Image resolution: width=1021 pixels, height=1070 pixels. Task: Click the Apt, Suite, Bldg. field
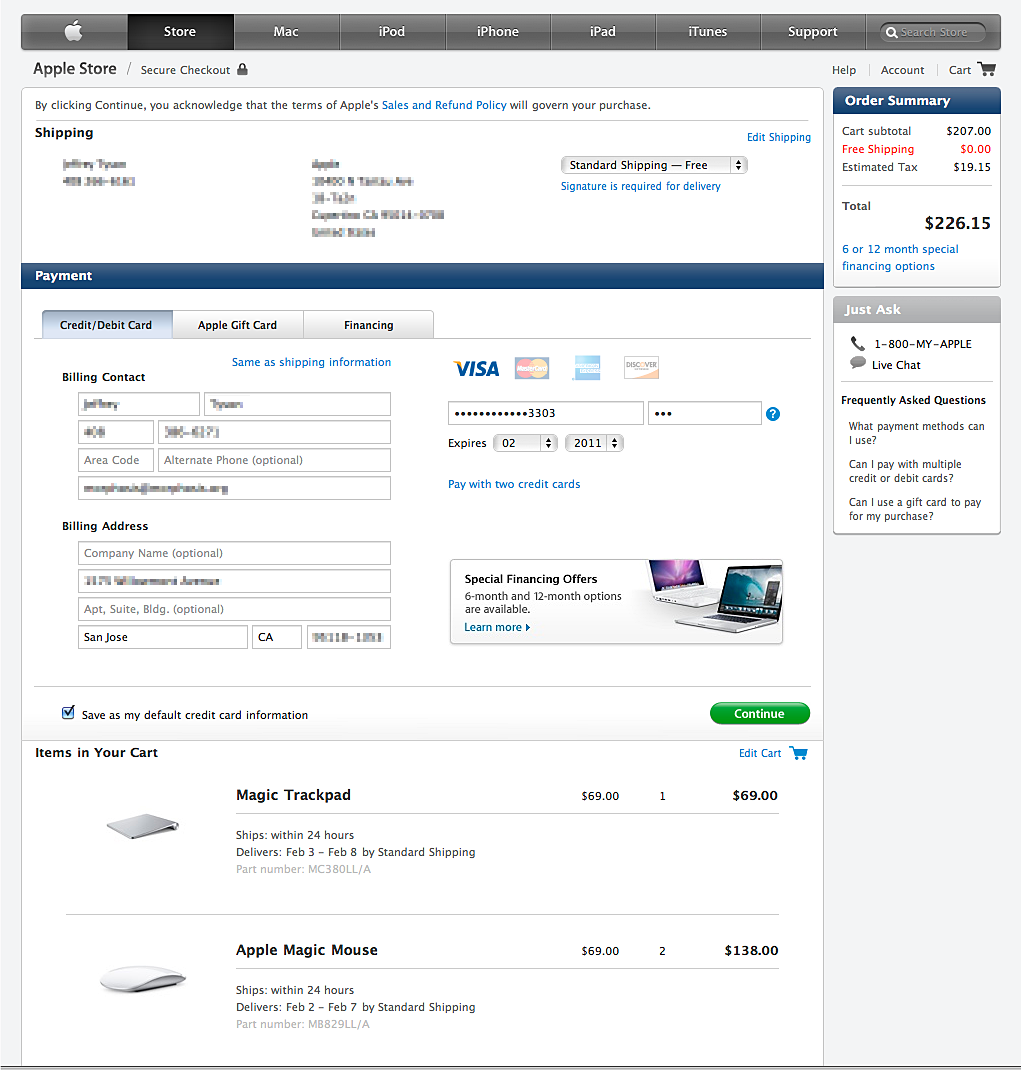234,609
